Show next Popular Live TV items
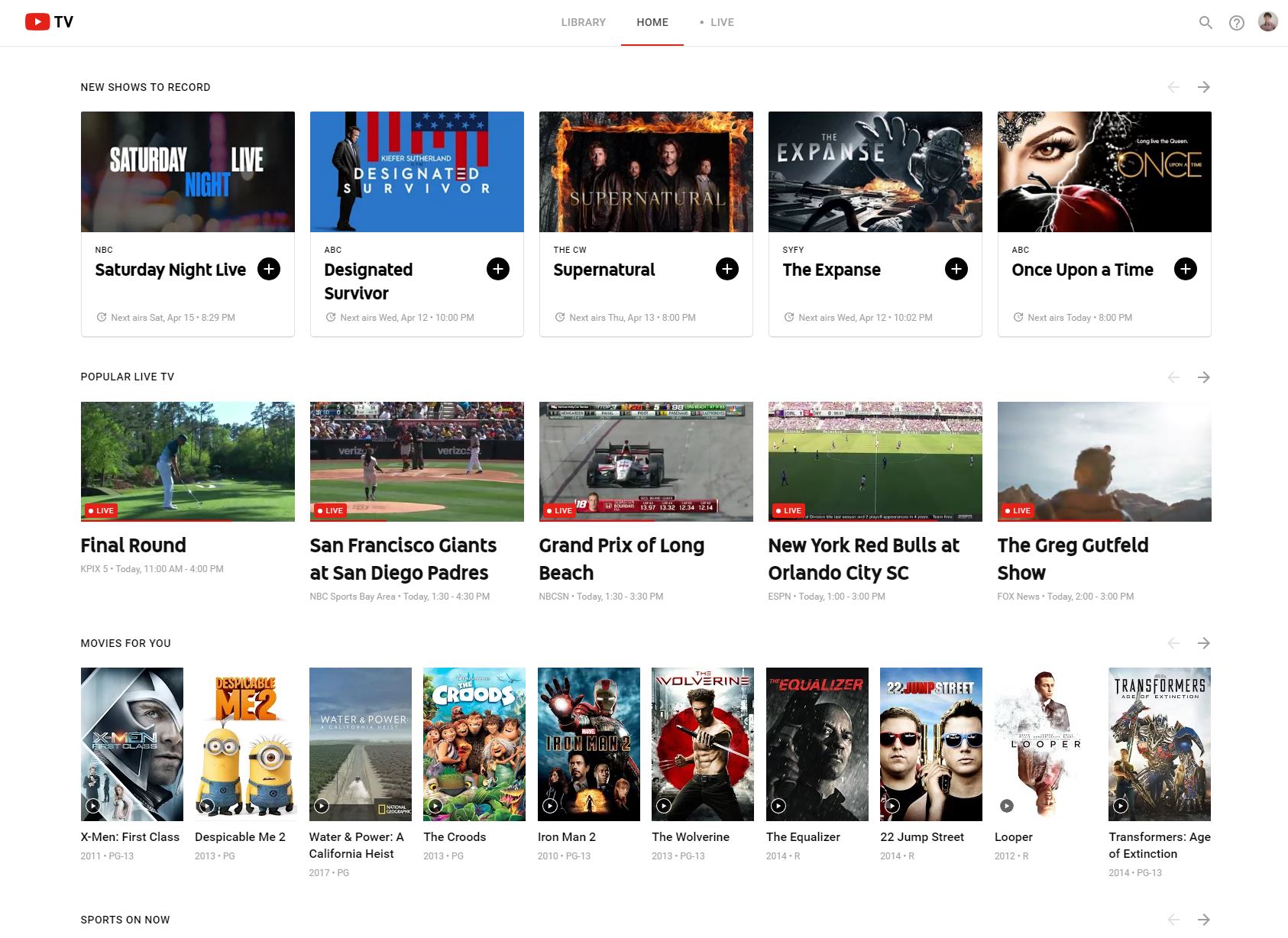Image resolution: width=1288 pixels, height=938 pixels. pyautogui.click(x=1204, y=377)
